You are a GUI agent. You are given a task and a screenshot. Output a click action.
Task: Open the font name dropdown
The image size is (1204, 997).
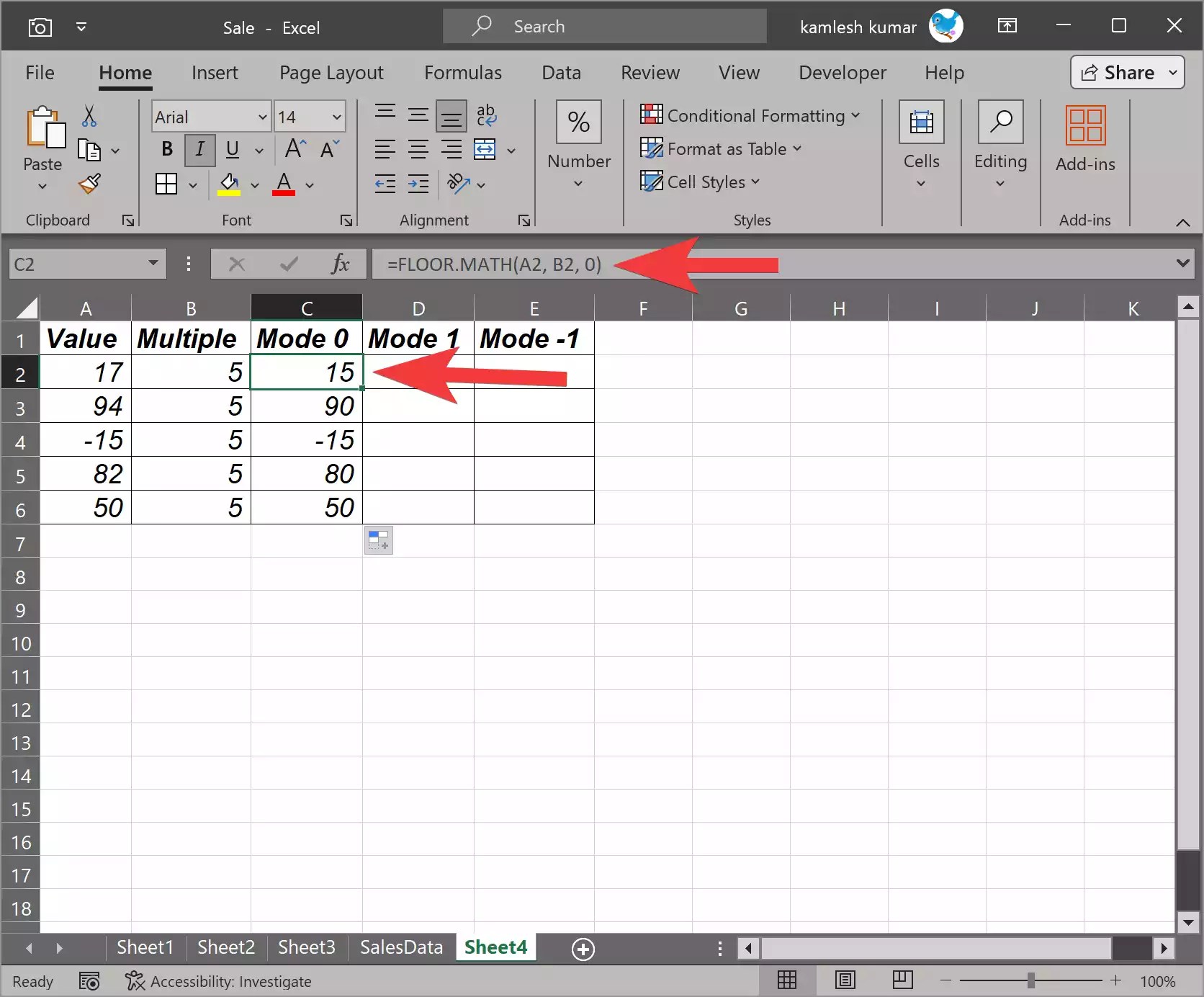[x=263, y=116]
